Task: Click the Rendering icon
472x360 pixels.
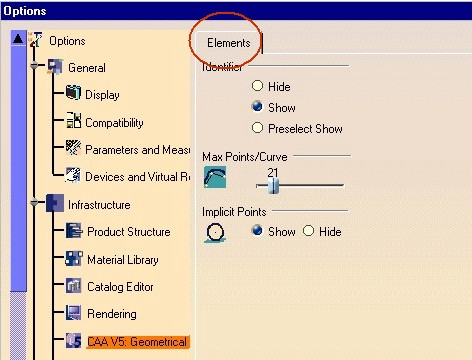Action: (x=73, y=313)
